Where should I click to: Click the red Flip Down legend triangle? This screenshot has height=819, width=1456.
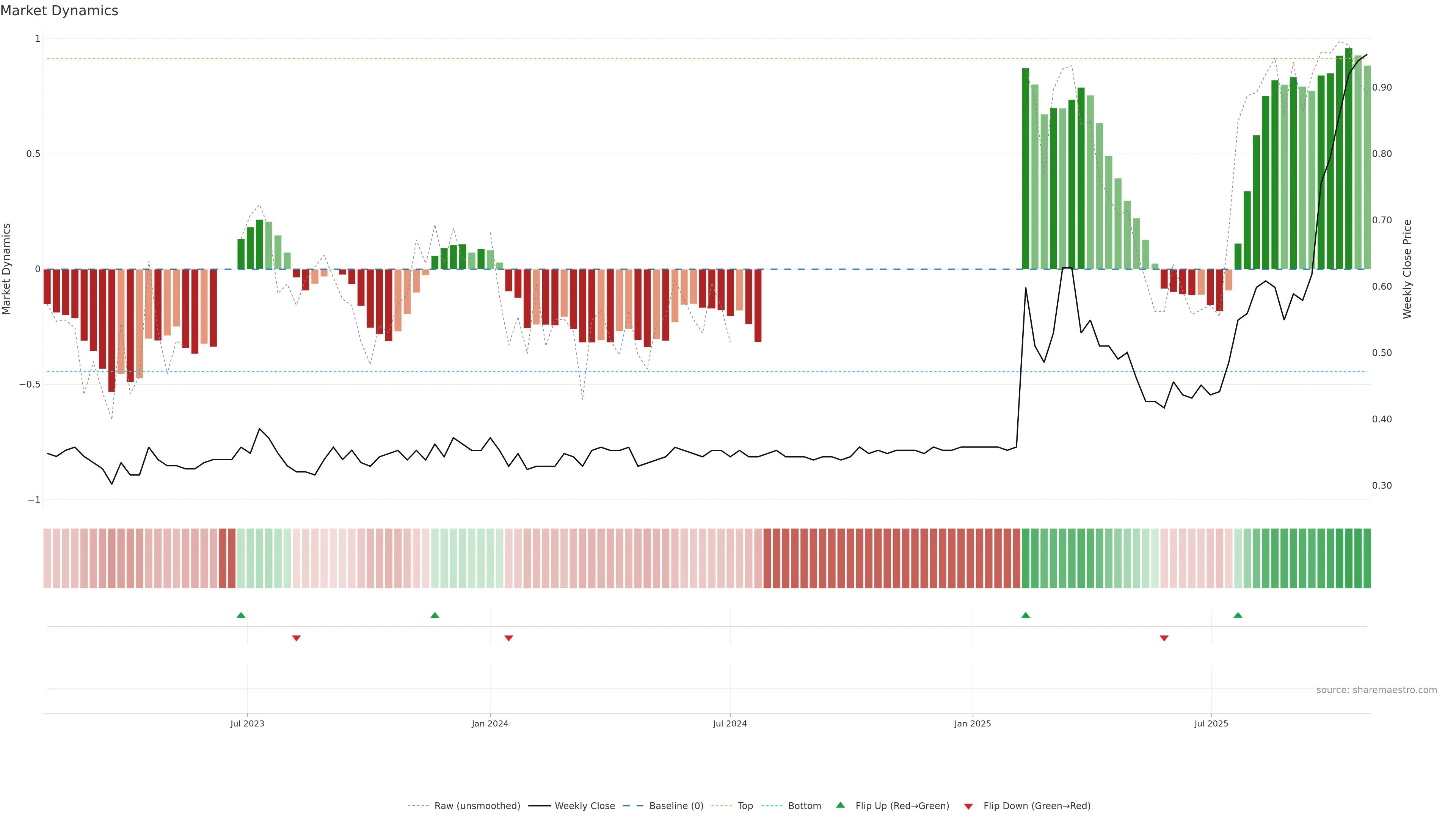(x=968, y=806)
